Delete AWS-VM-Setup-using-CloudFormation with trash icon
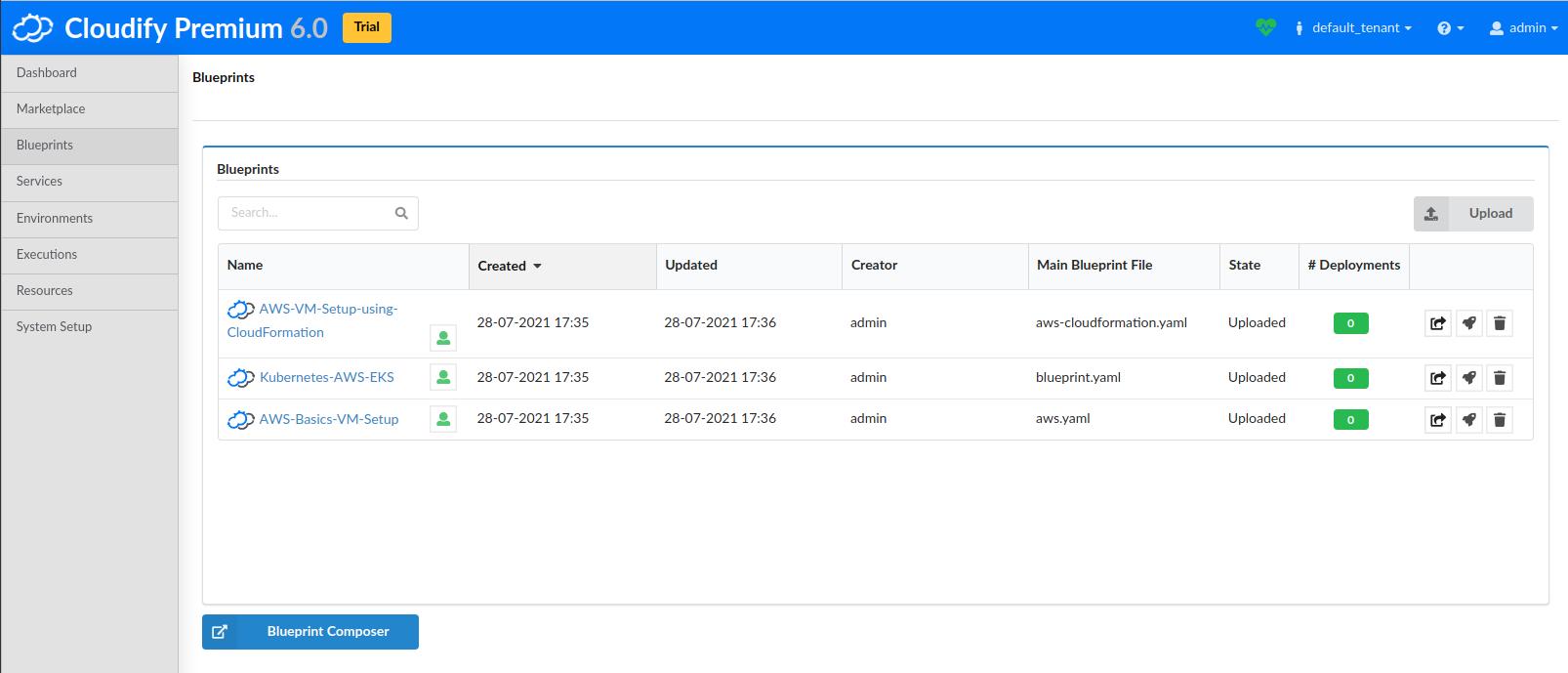Viewport: 1568px width, 673px height. (1501, 323)
